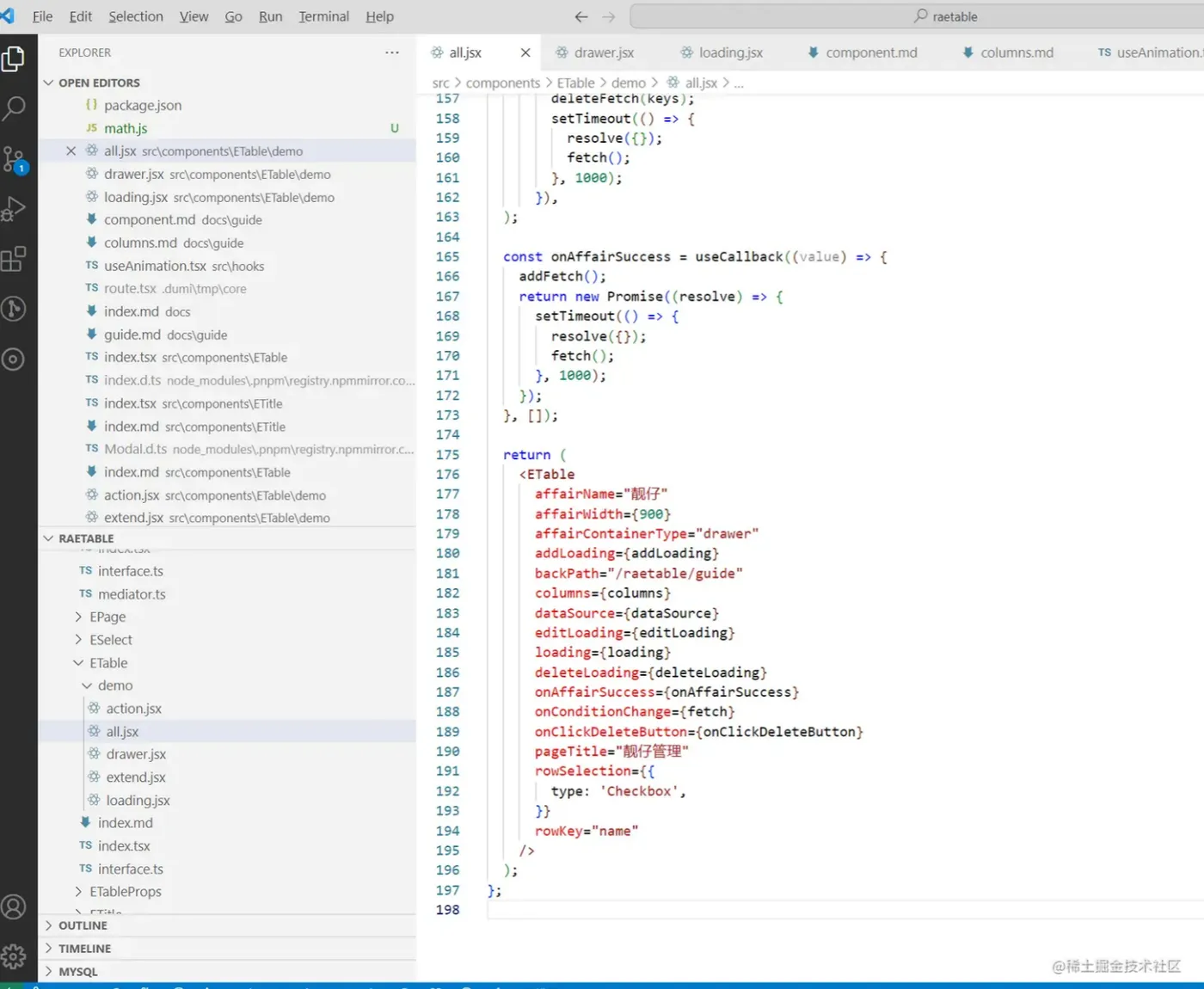Click breadcrumb 'demo'
Screen dimensions: 1204x989
click(x=629, y=83)
